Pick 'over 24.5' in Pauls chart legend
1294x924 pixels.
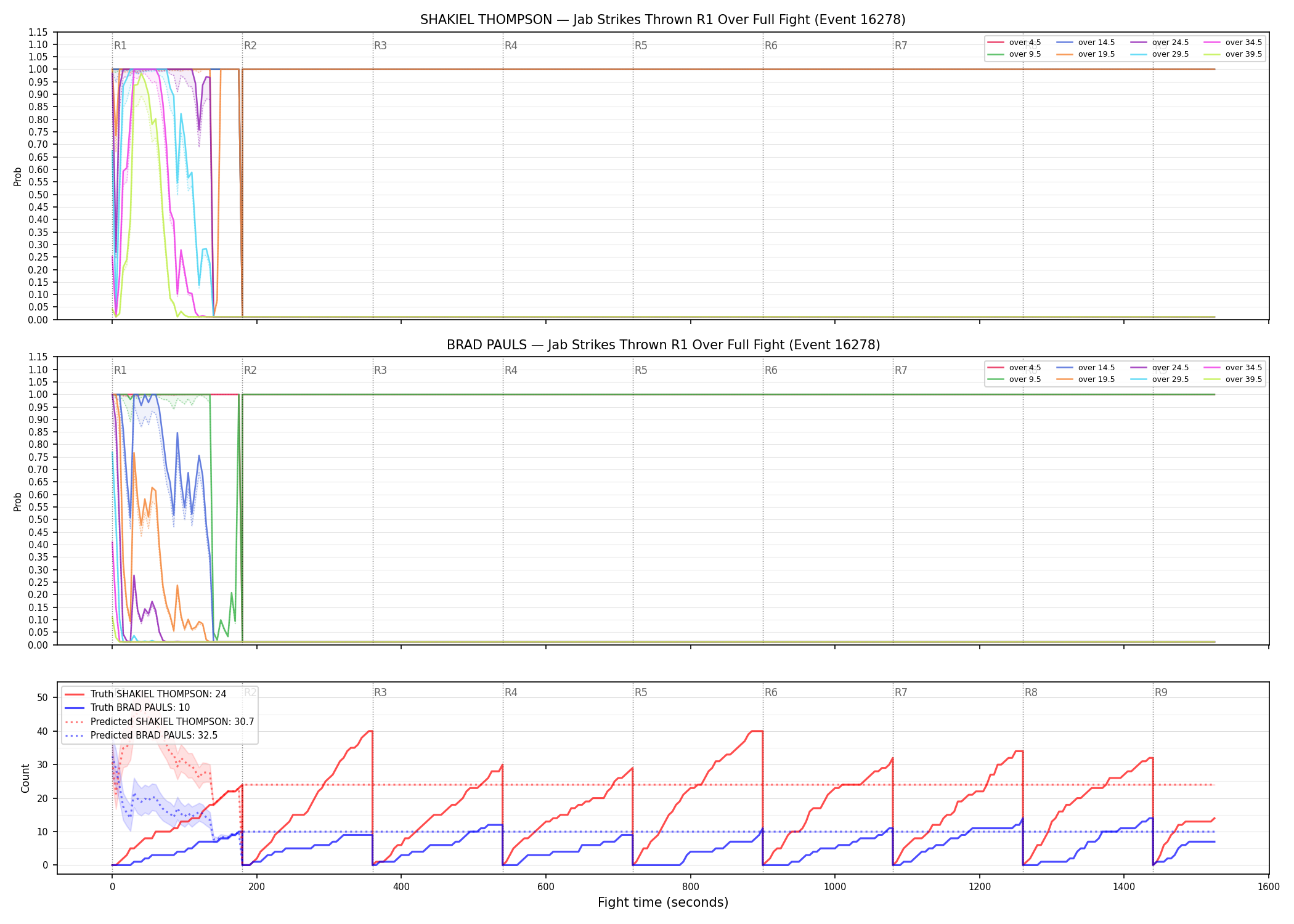coord(1160,368)
